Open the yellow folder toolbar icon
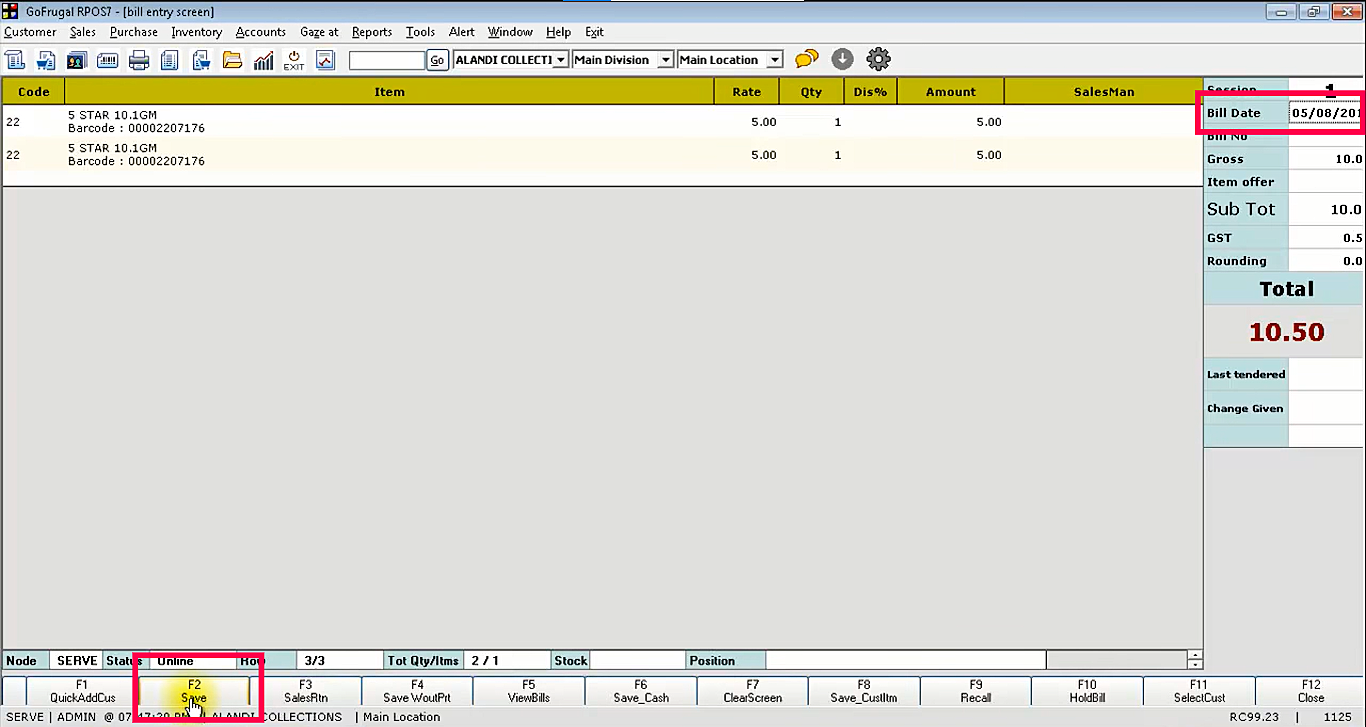This screenshot has width=1366, height=727. pos(232,60)
